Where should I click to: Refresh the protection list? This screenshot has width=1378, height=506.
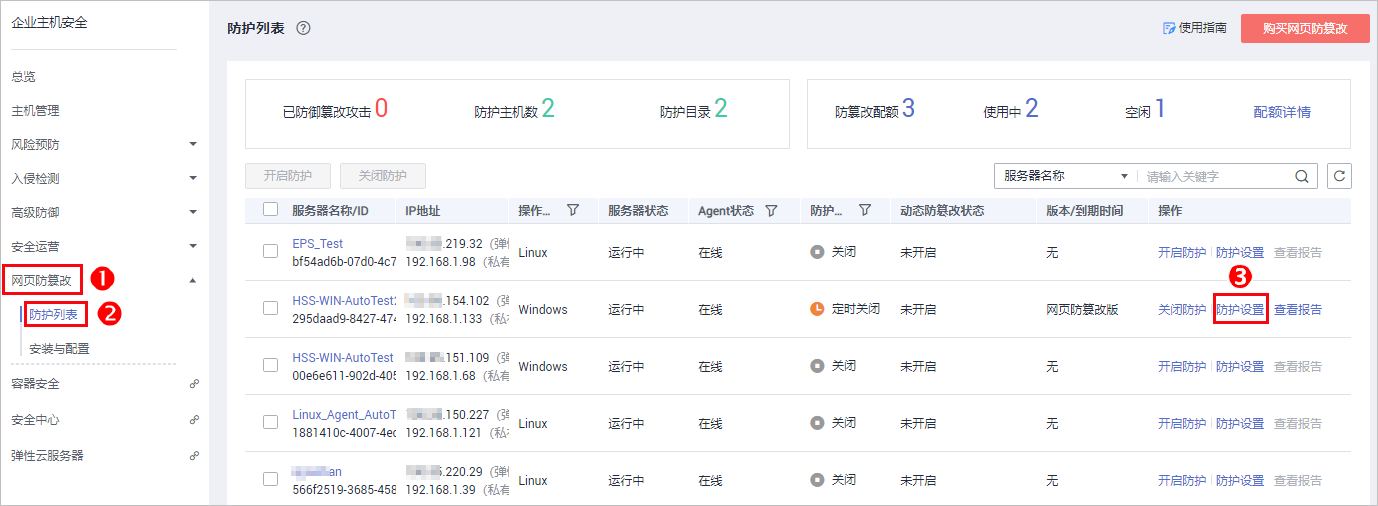coord(1340,176)
